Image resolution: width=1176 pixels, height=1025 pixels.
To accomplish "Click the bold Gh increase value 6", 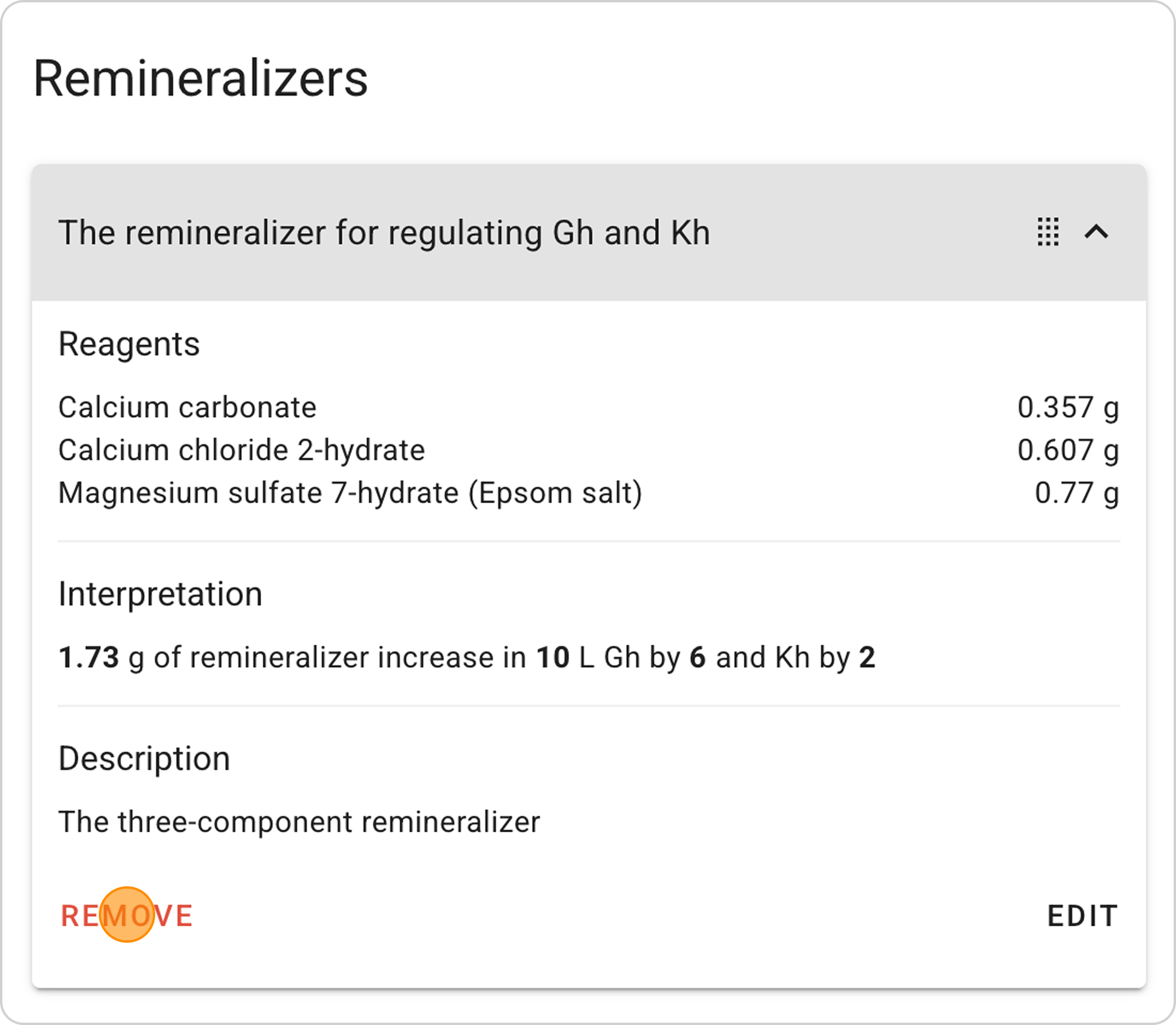I will coord(697,657).
